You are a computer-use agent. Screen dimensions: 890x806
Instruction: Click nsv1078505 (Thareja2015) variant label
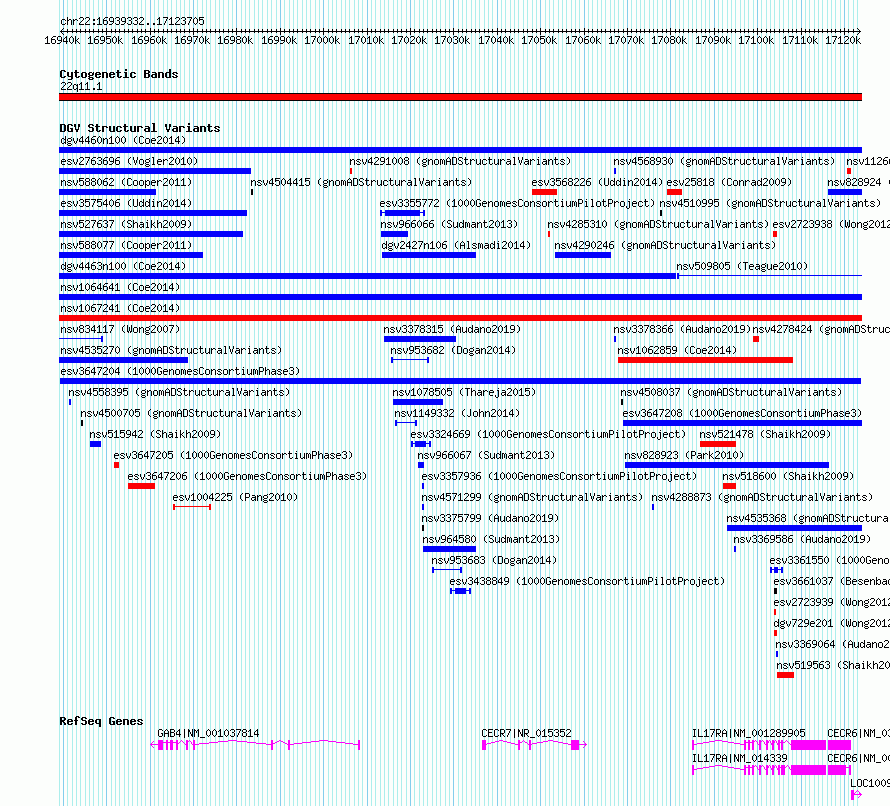(464, 392)
